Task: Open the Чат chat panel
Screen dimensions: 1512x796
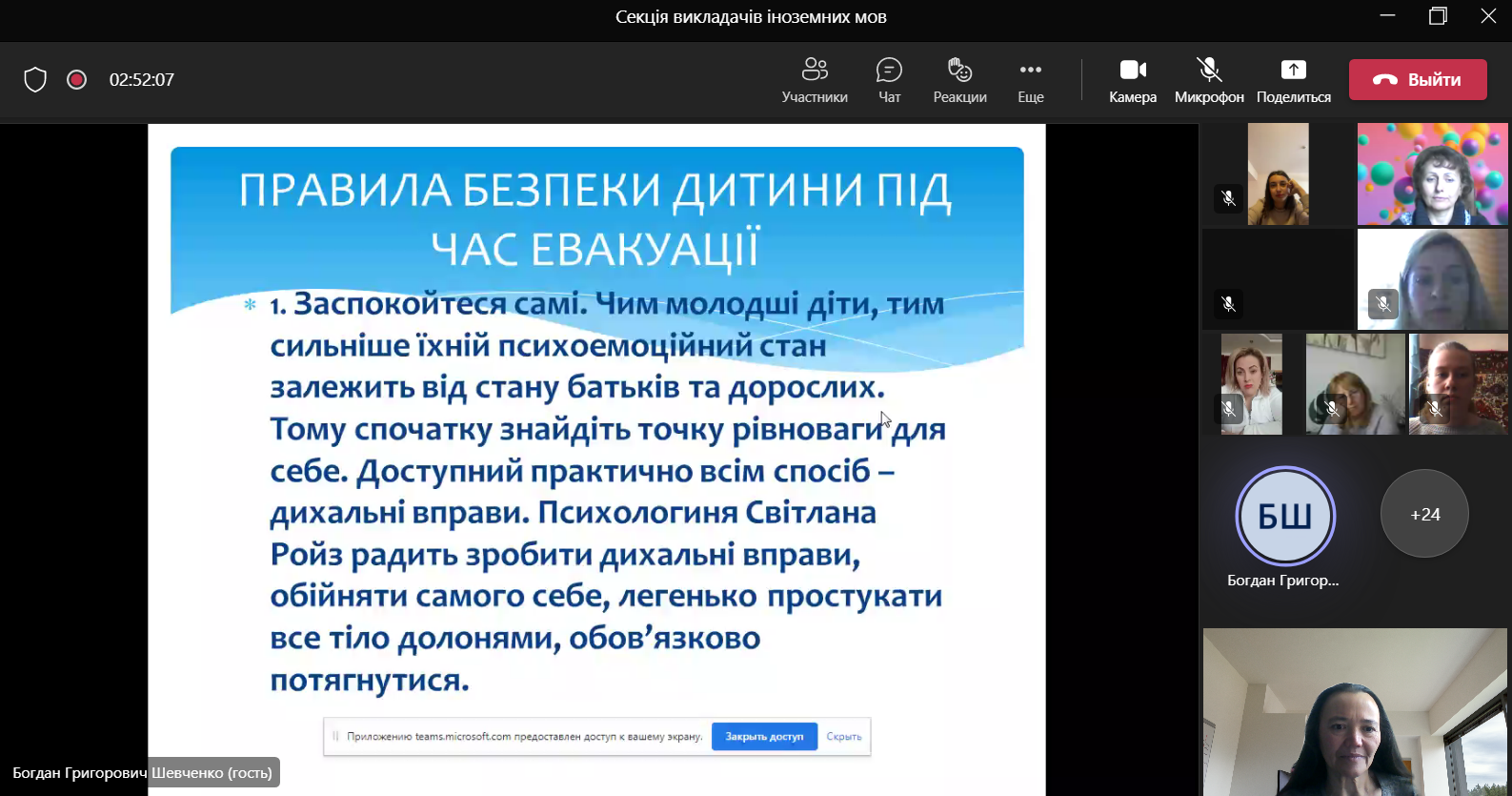Action: tap(889, 80)
